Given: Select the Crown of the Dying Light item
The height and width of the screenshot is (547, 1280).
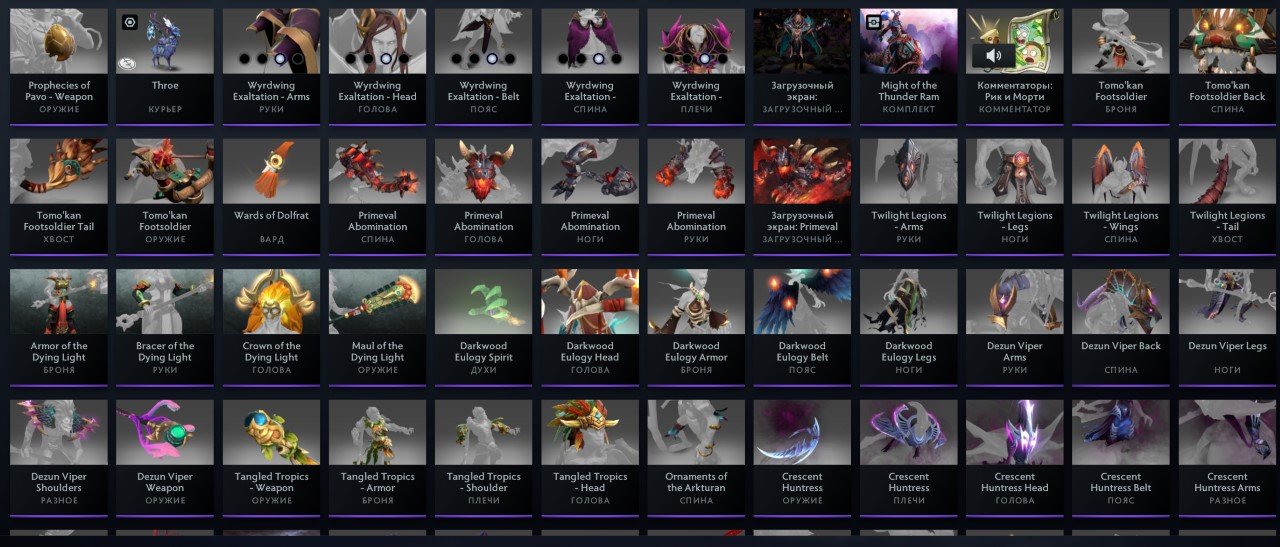Looking at the screenshot, I should point(272,327).
